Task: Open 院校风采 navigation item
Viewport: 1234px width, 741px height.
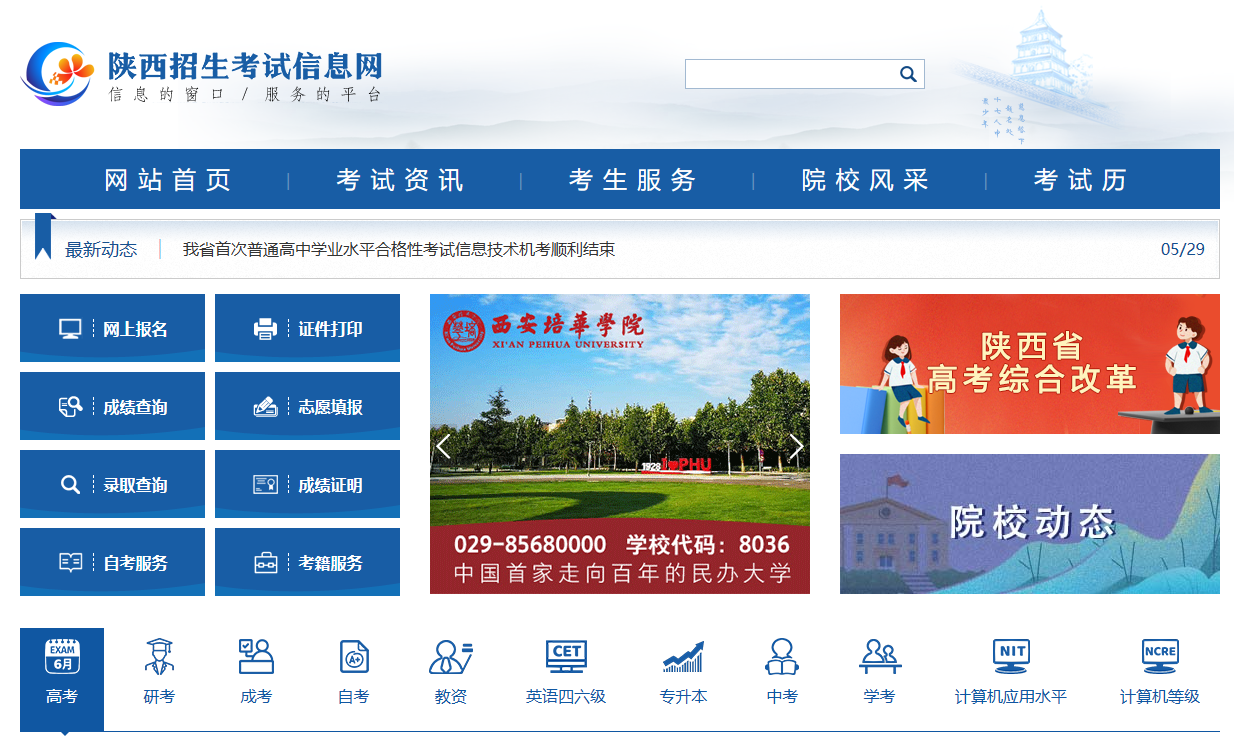Action: point(865,180)
